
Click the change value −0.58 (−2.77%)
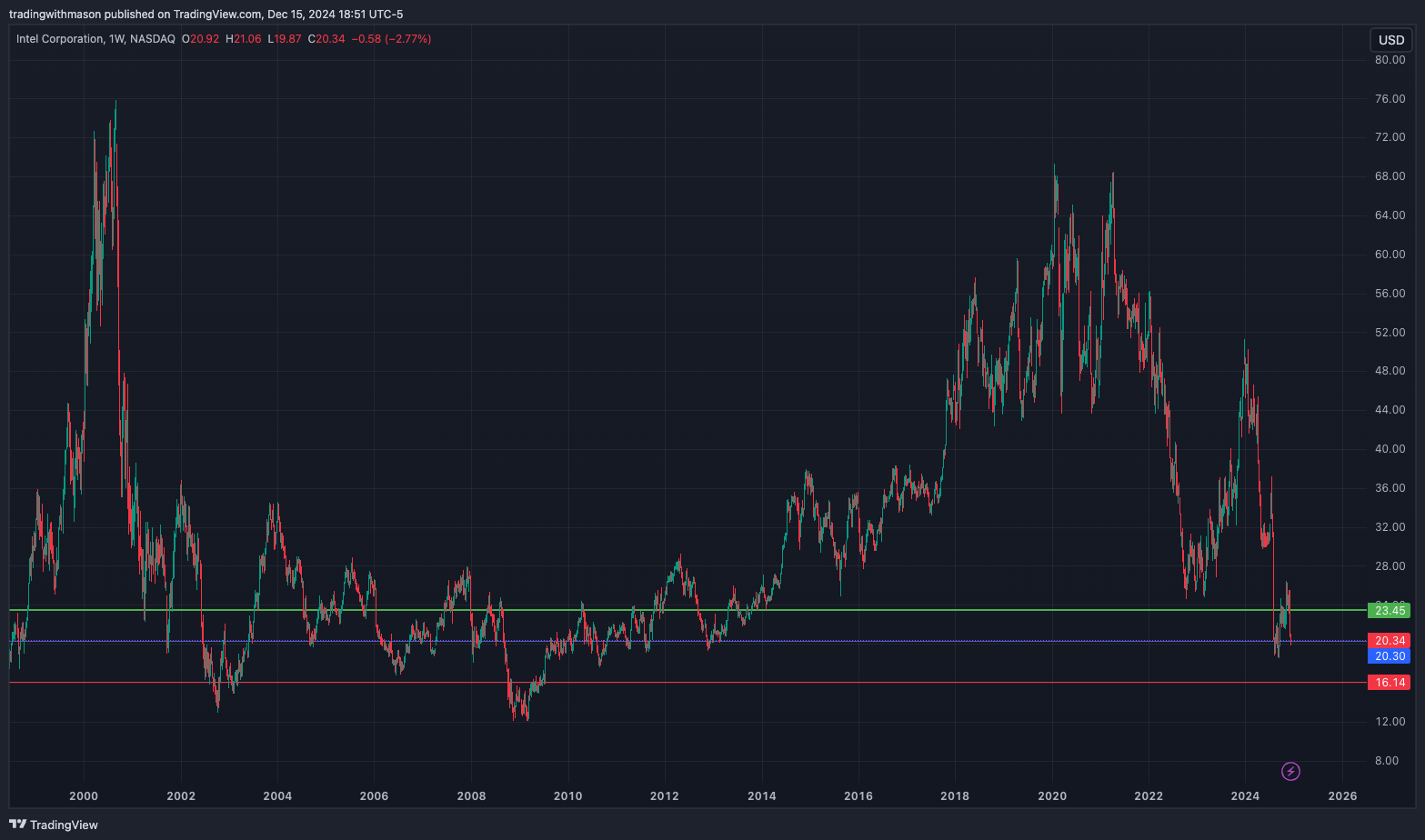tap(391, 39)
